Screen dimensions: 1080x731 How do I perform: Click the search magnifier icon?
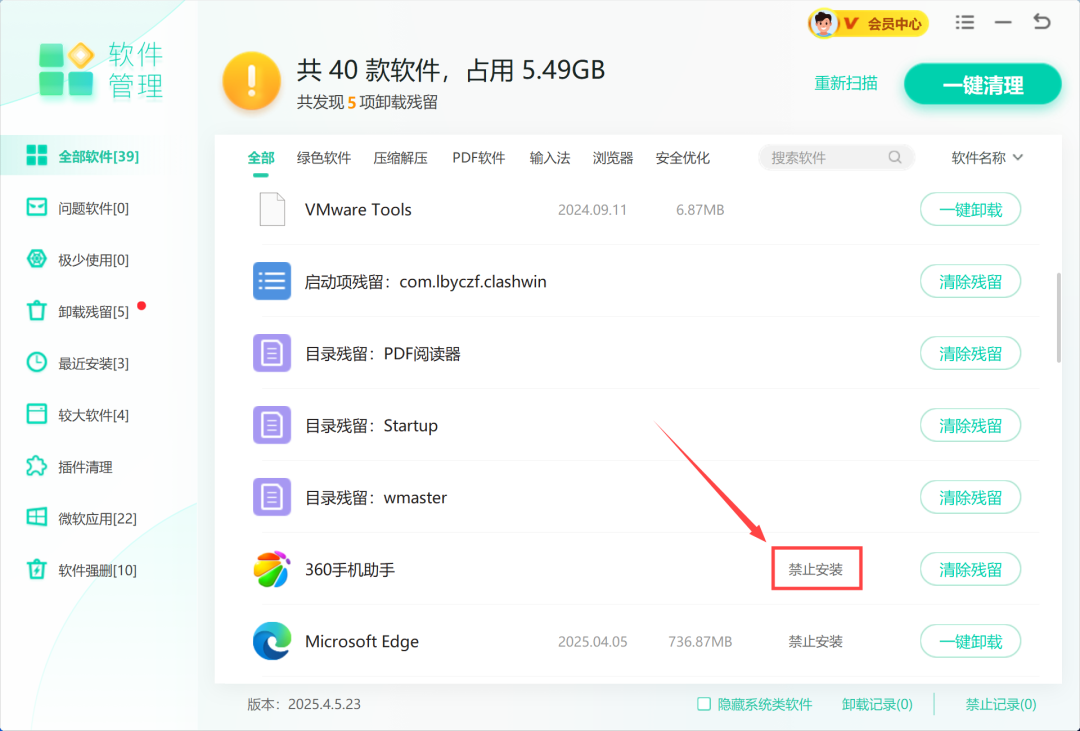[895, 157]
